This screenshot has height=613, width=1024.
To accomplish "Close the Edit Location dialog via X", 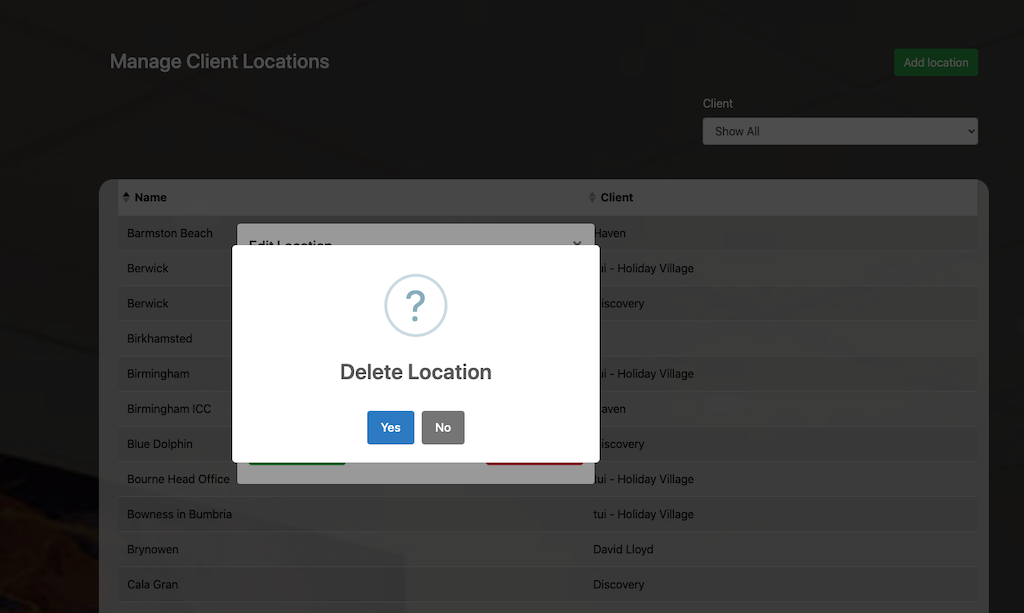I will point(577,243).
